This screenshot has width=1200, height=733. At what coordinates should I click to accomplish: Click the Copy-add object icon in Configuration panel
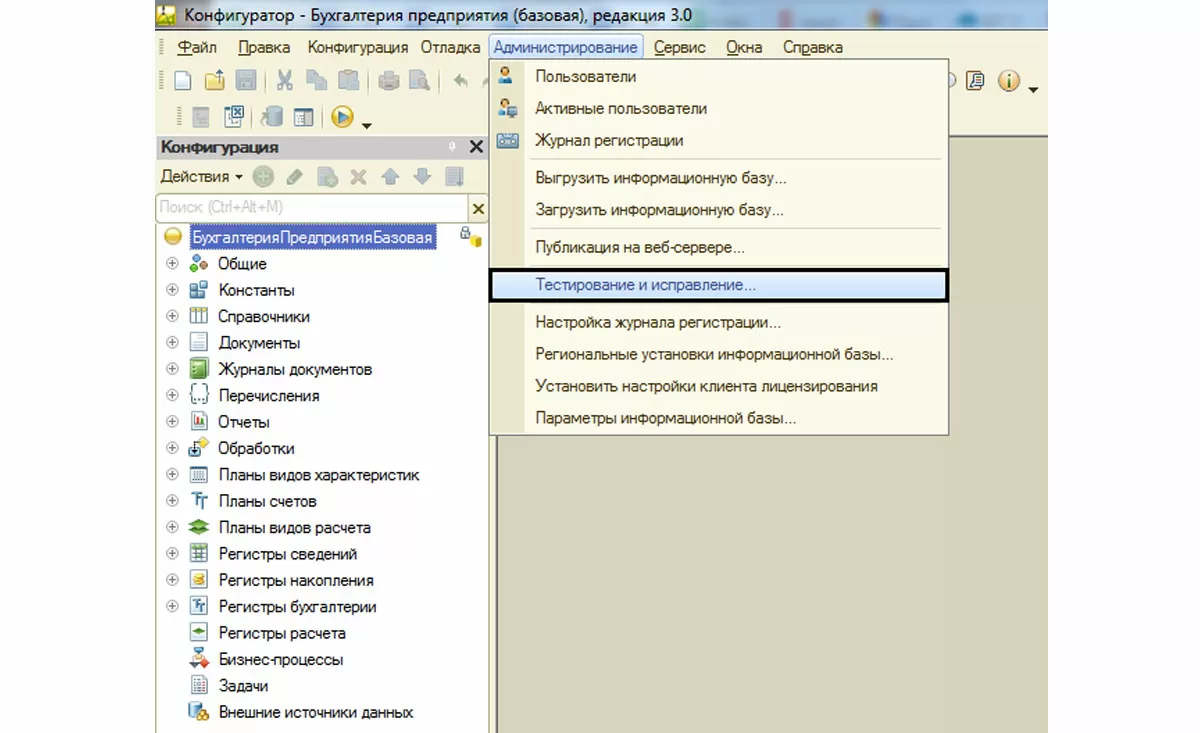pos(327,177)
